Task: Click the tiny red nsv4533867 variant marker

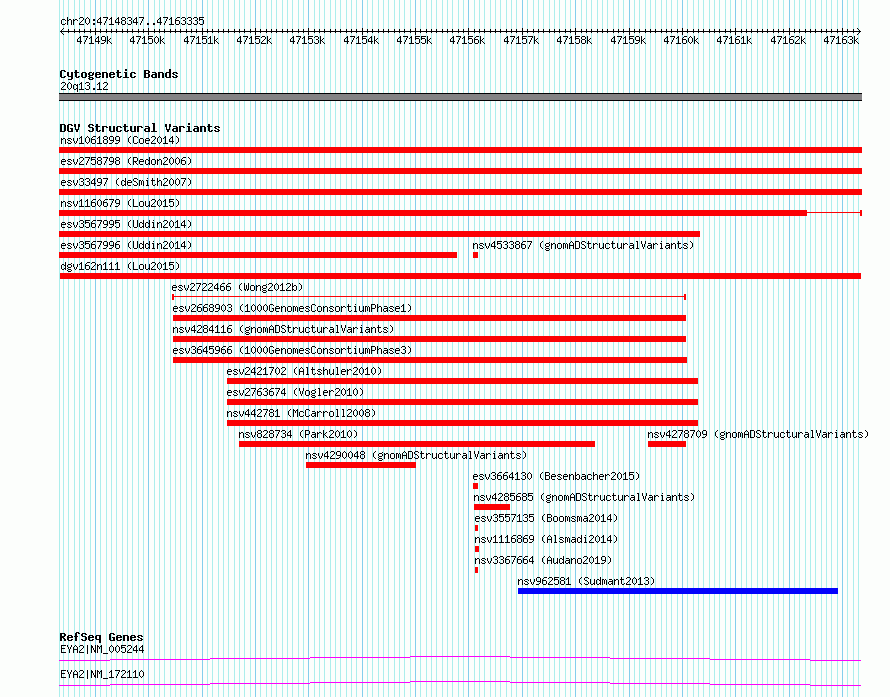Action: [x=476, y=255]
